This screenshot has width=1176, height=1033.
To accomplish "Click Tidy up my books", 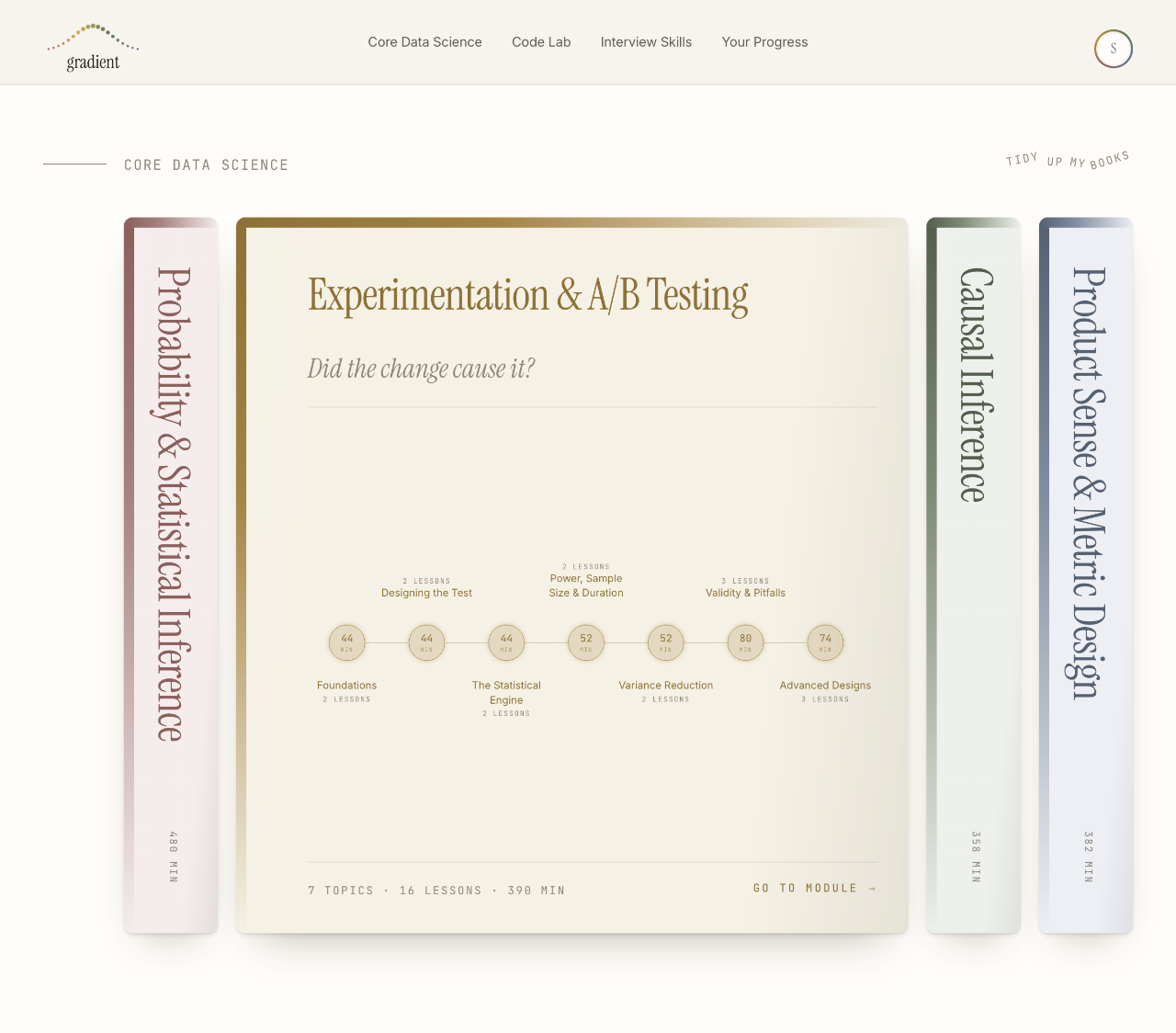I will click(1068, 160).
